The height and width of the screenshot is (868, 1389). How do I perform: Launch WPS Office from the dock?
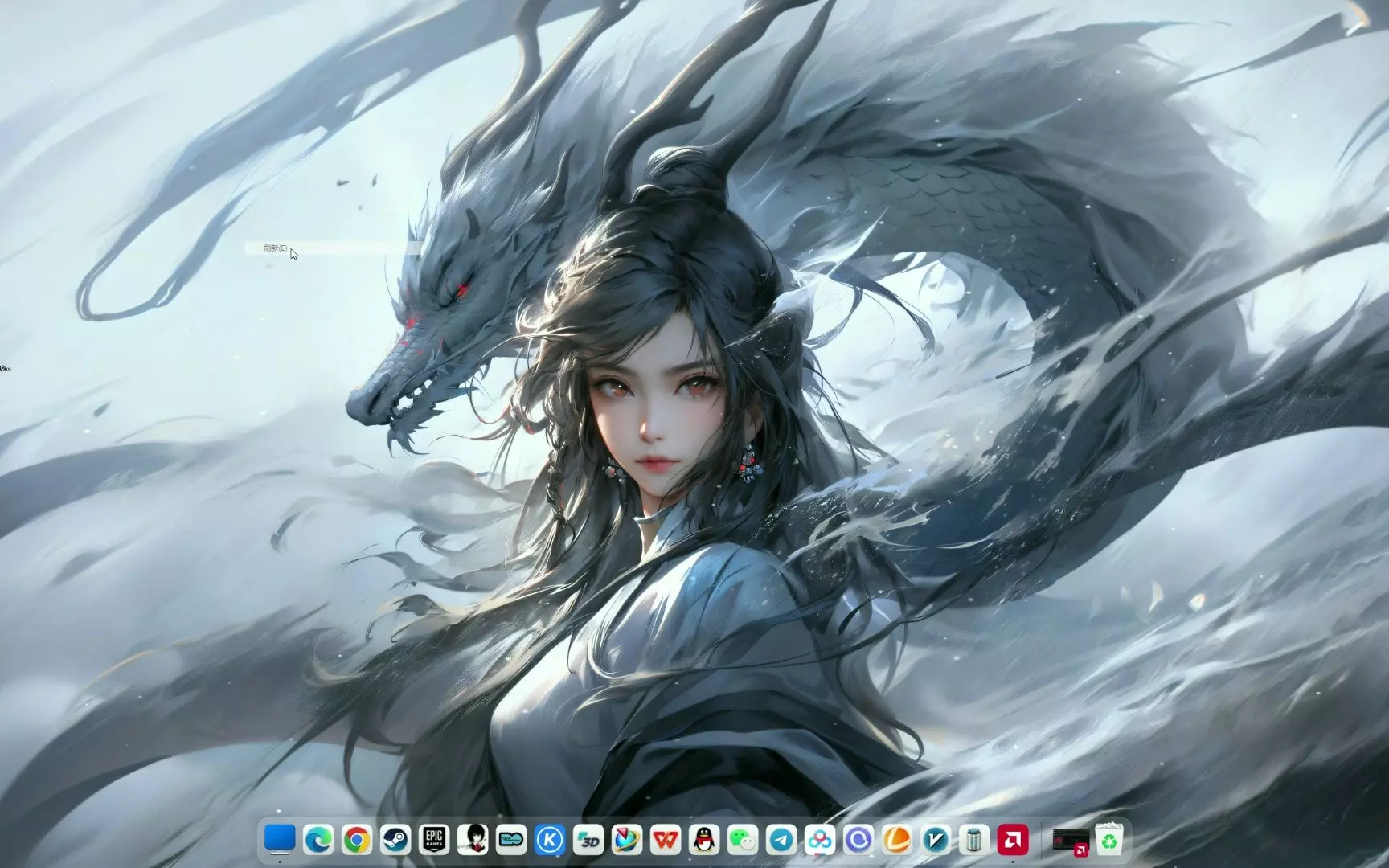(x=666, y=840)
